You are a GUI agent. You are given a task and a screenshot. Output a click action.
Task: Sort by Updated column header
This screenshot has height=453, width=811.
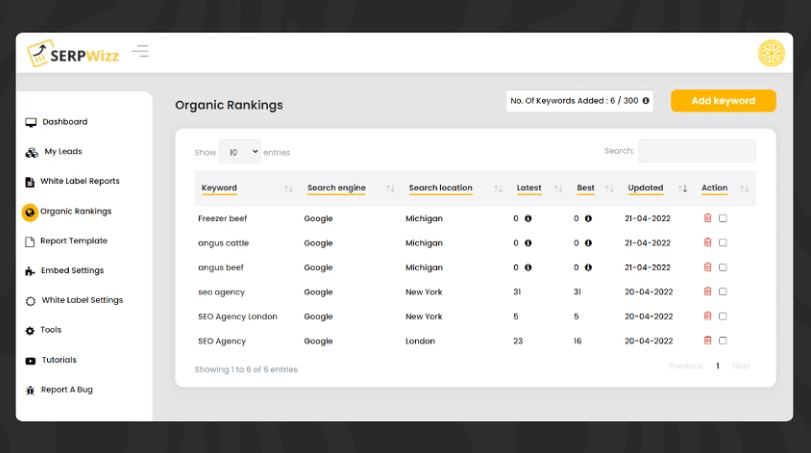[x=646, y=188]
